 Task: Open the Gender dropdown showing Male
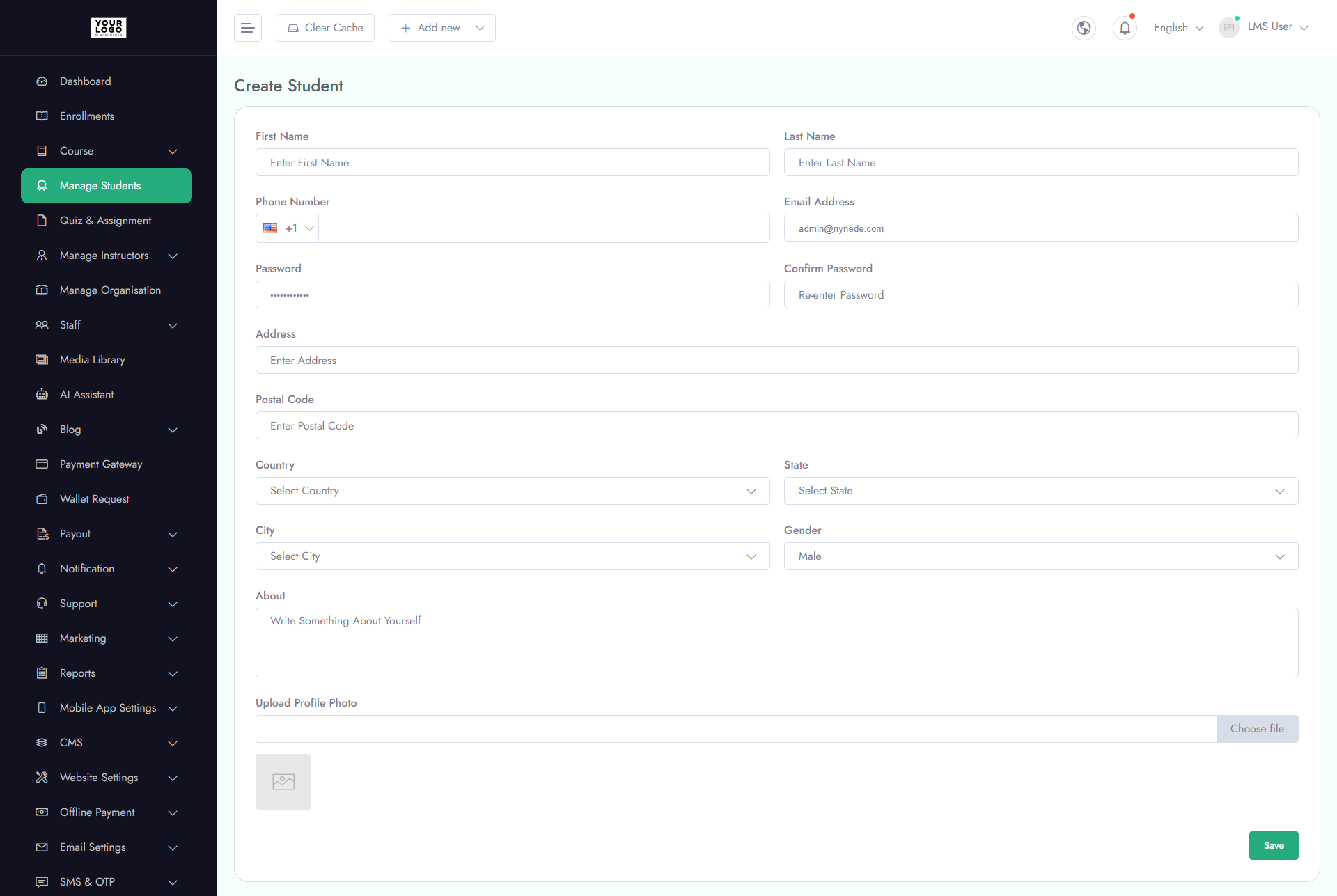pyautogui.click(x=1041, y=556)
